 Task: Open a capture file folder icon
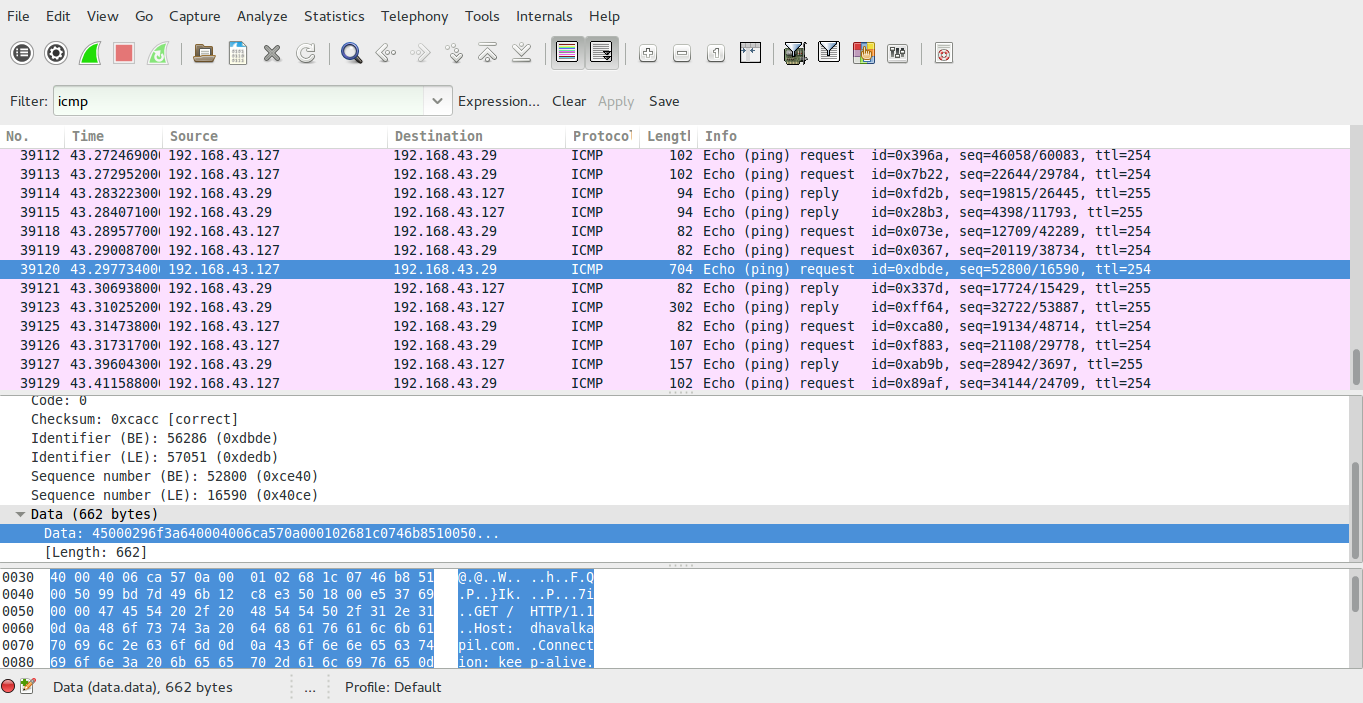(x=204, y=53)
